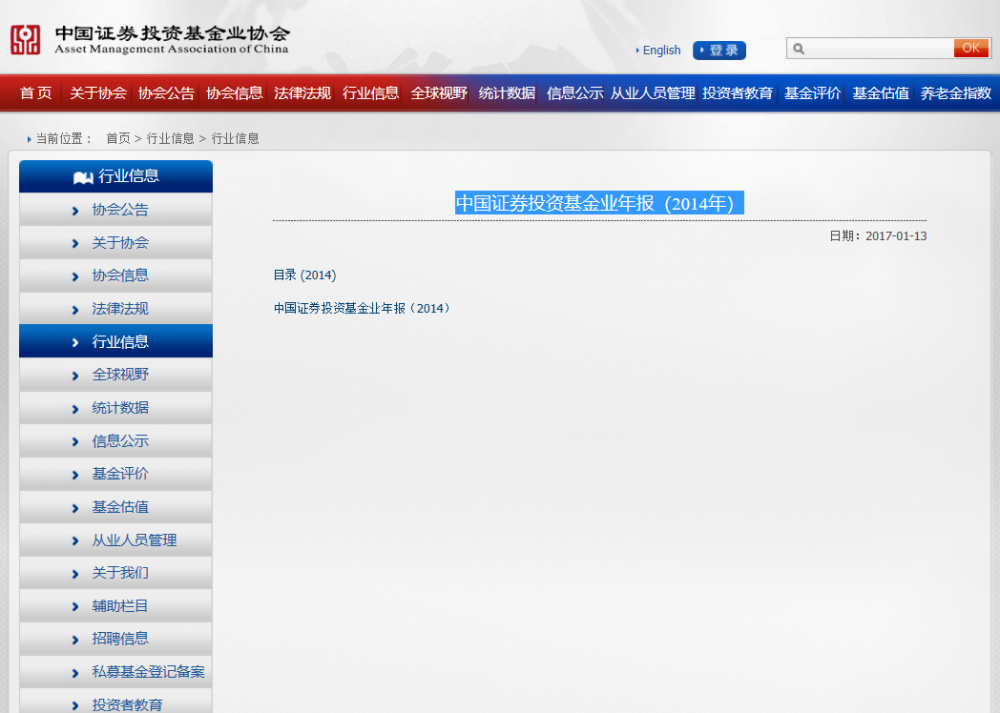Open 基金评价 in the top navigation bar
Image resolution: width=1000 pixels, height=713 pixels.
[813, 93]
